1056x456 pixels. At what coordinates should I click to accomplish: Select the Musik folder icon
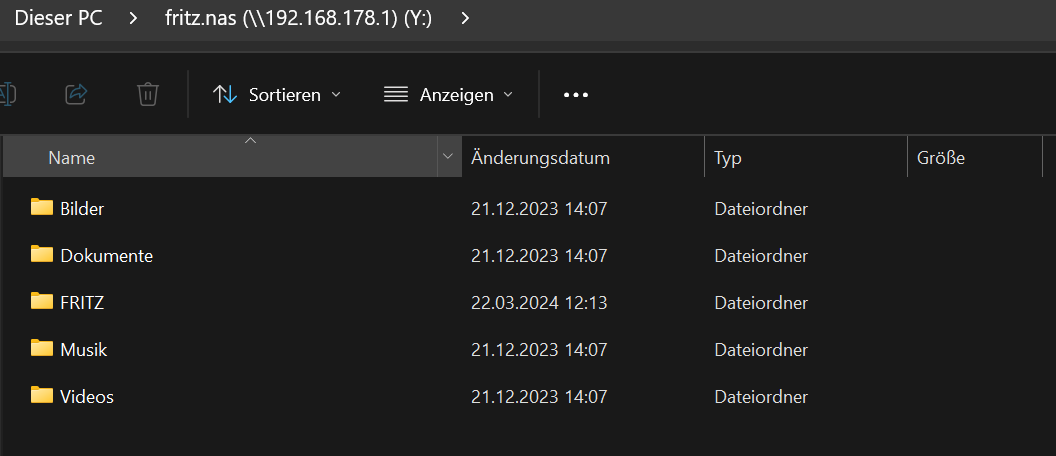pos(41,348)
